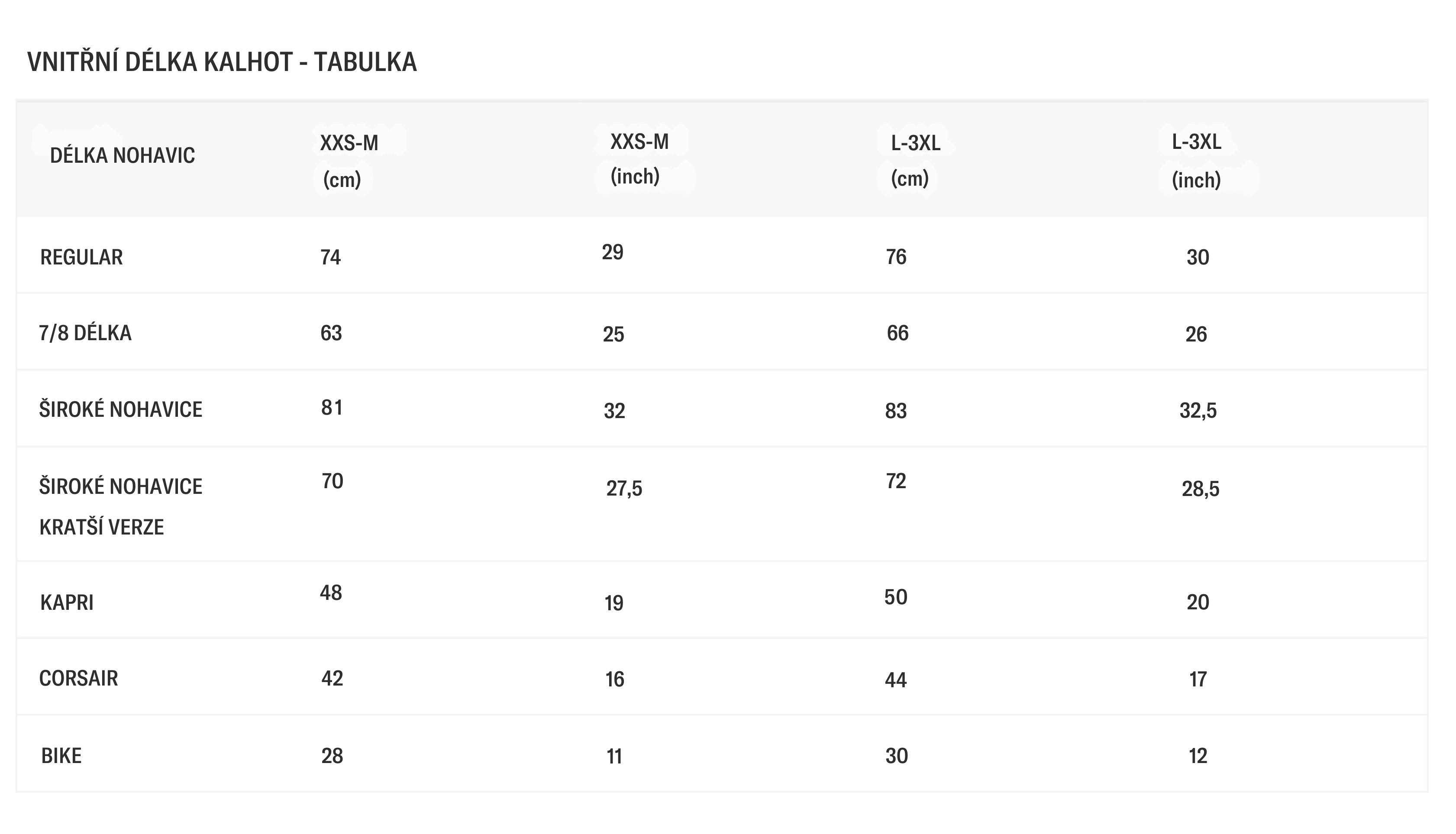The width and height of the screenshot is (1456, 834).
Task: Click the 11 value in BIKE row
Action: pyautogui.click(x=614, y=757)
